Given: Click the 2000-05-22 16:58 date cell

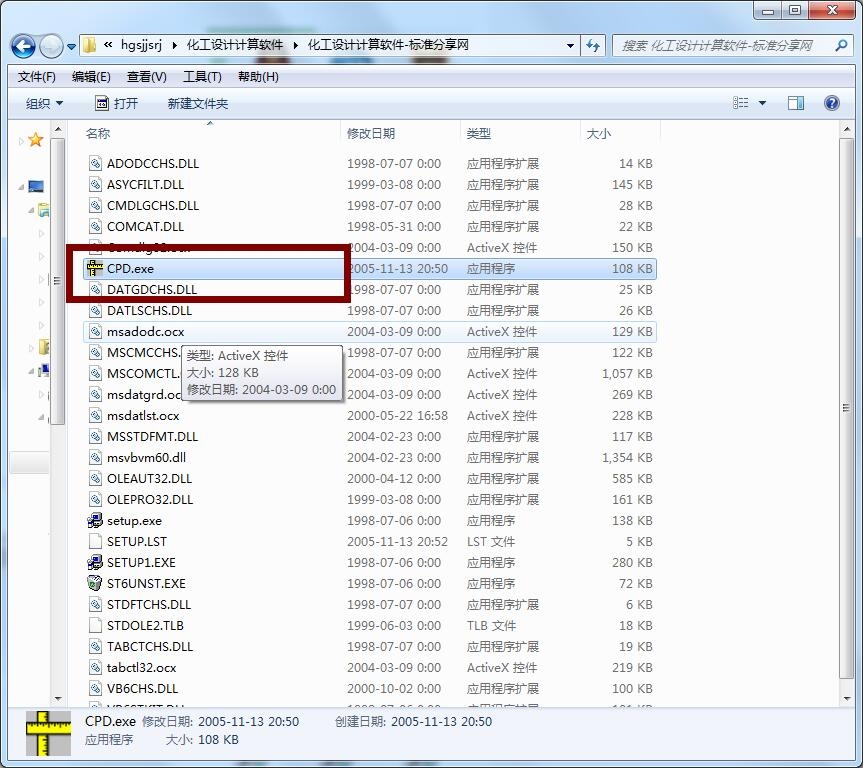Looking at the screenshot, I should coord(397,416).
